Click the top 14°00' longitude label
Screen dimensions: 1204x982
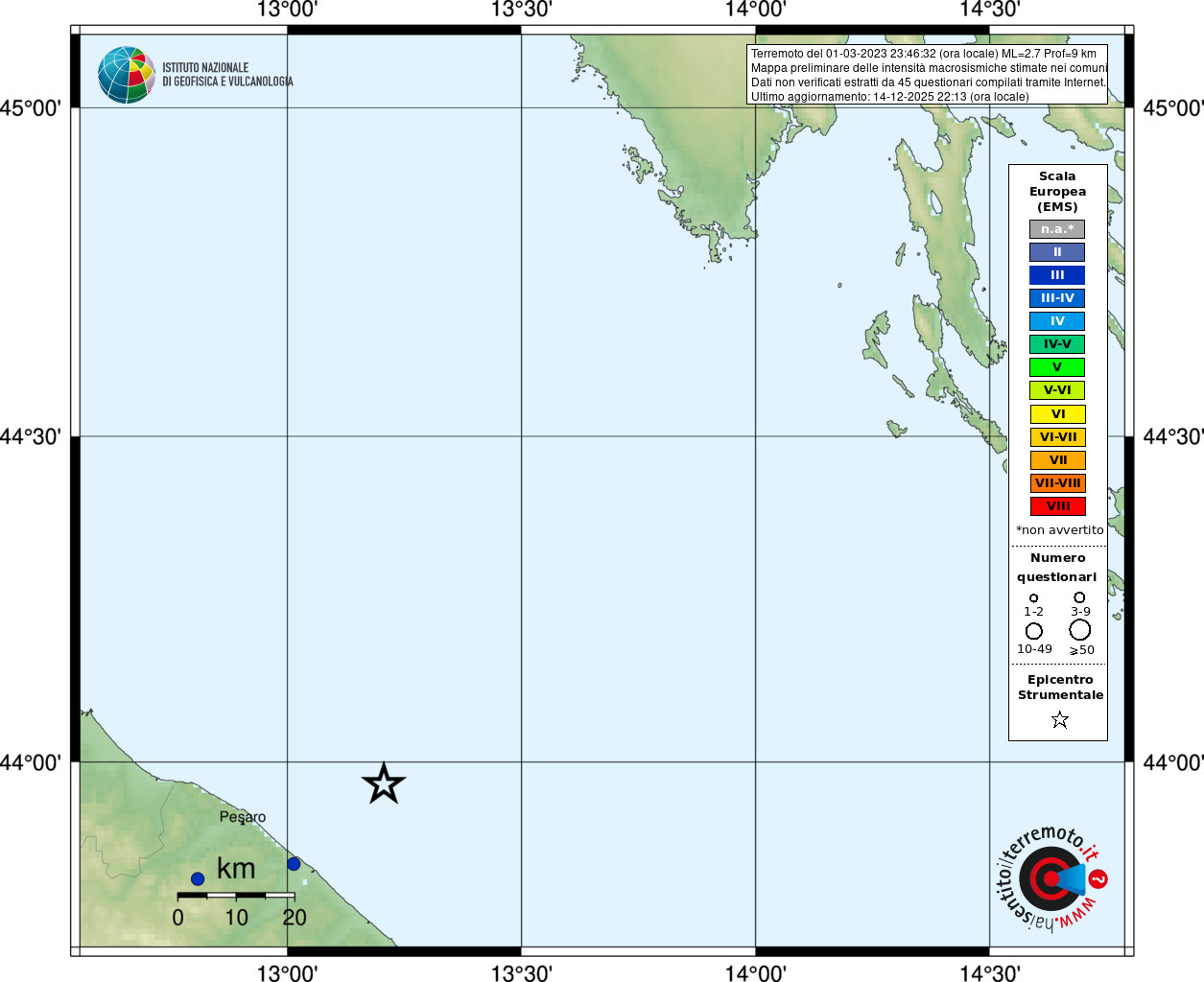point(755,10)
